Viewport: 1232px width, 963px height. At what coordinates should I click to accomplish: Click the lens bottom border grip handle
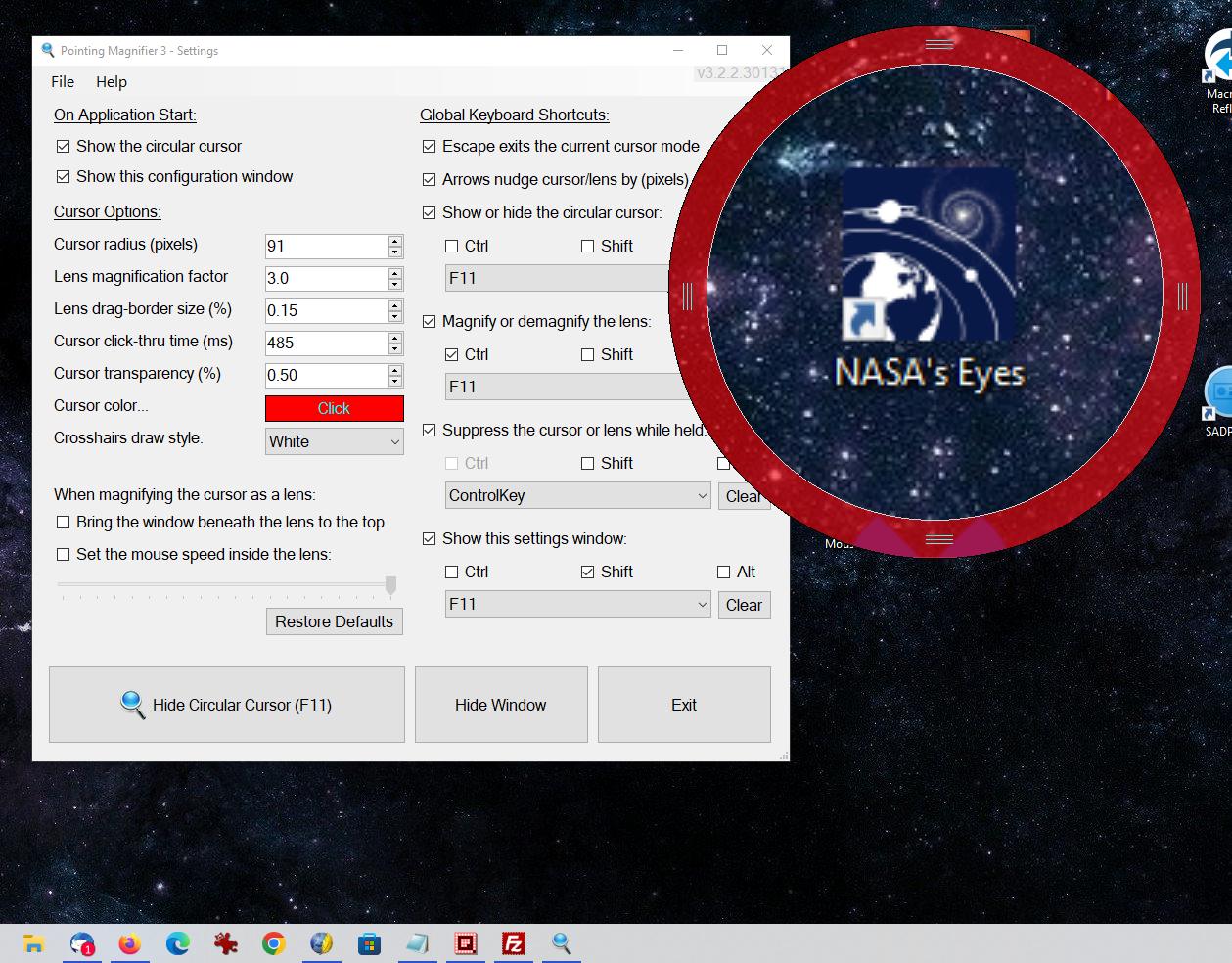pos(938,539)
